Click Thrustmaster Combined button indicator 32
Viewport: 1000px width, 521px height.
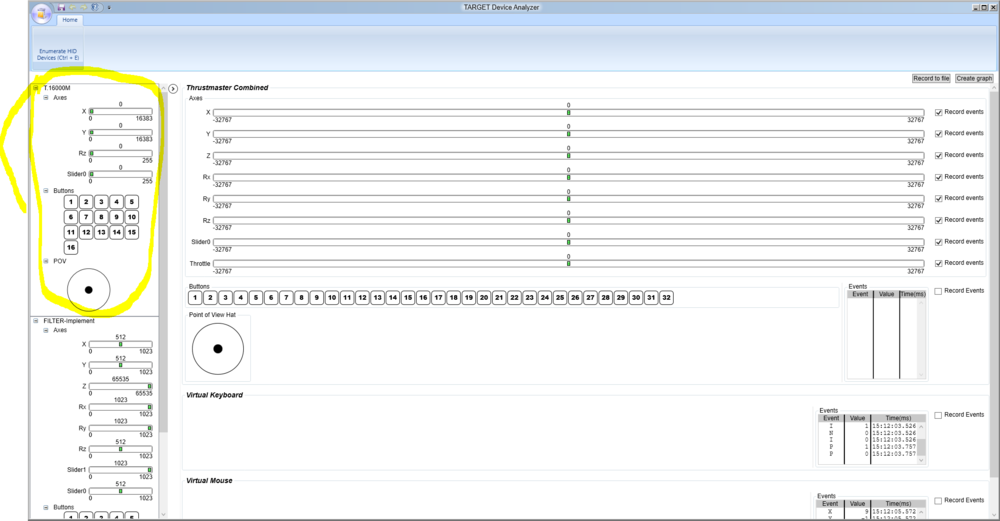pos(666,297)
